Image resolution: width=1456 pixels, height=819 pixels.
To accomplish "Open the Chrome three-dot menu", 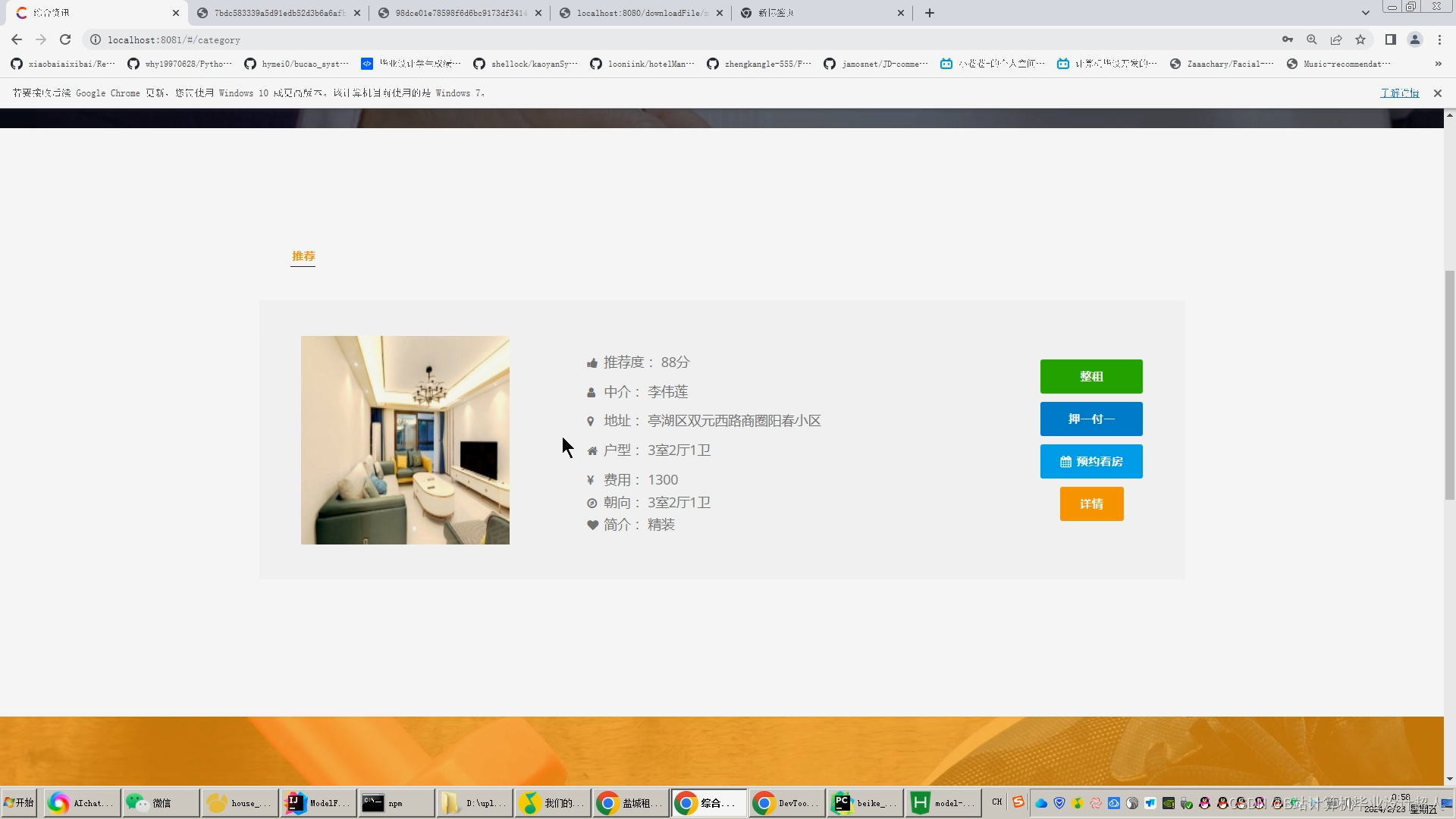I will 1439,39.
